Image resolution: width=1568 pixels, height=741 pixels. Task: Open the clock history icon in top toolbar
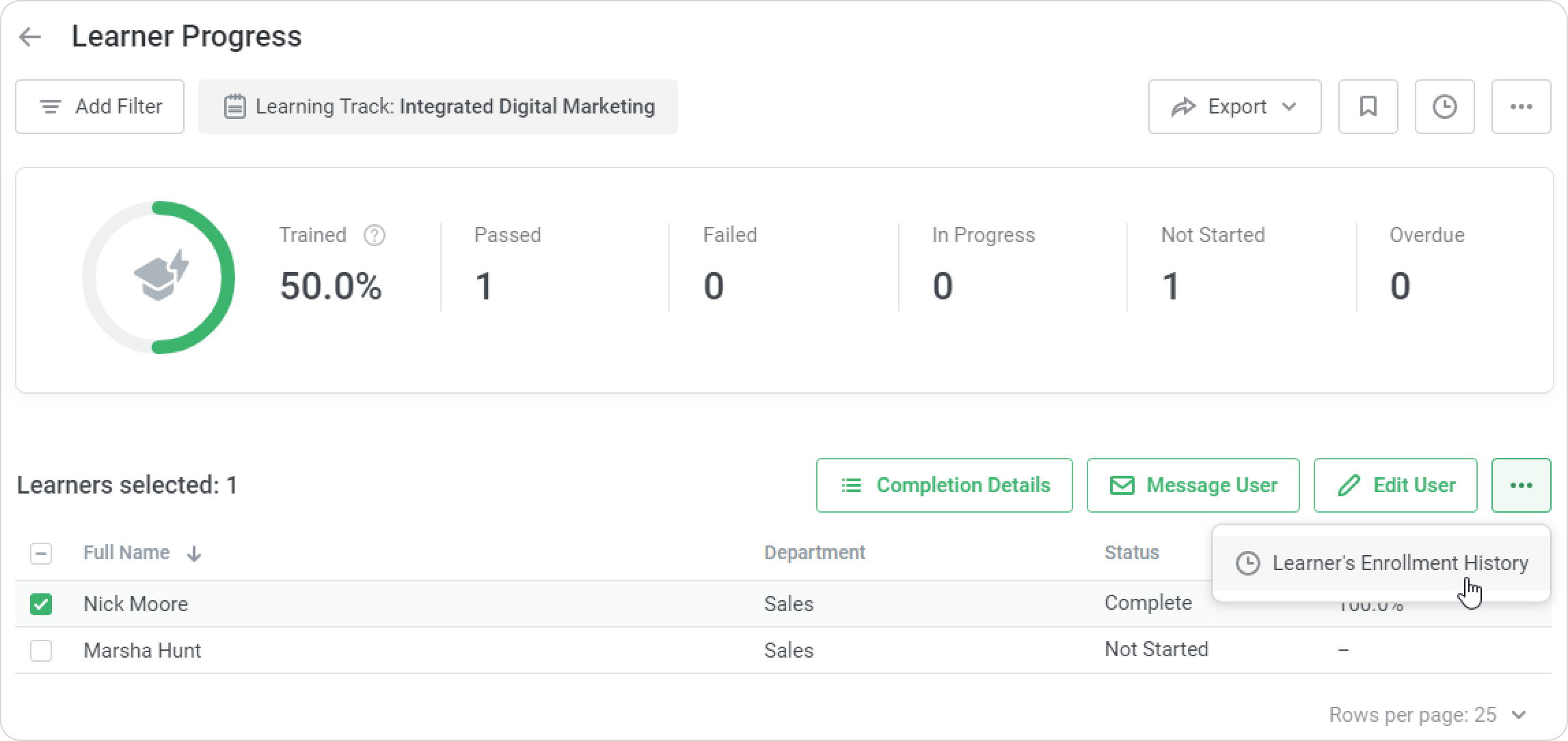point(1444,107)
